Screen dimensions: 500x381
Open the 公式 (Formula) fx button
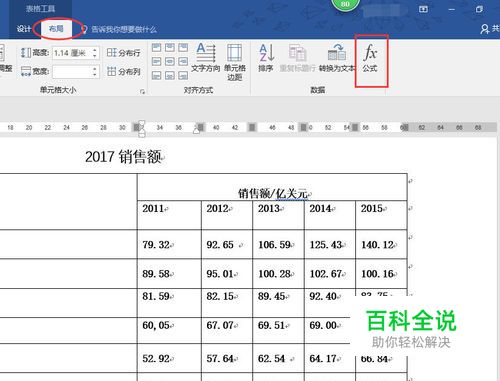click(x=370, y=58)
